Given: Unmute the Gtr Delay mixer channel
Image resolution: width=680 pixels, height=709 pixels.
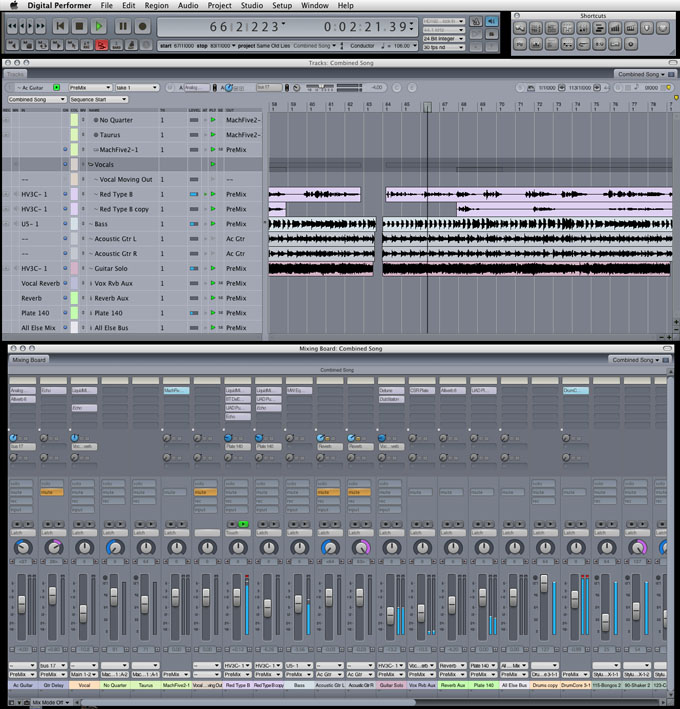Looking at the screenshot, I should 52,492.
